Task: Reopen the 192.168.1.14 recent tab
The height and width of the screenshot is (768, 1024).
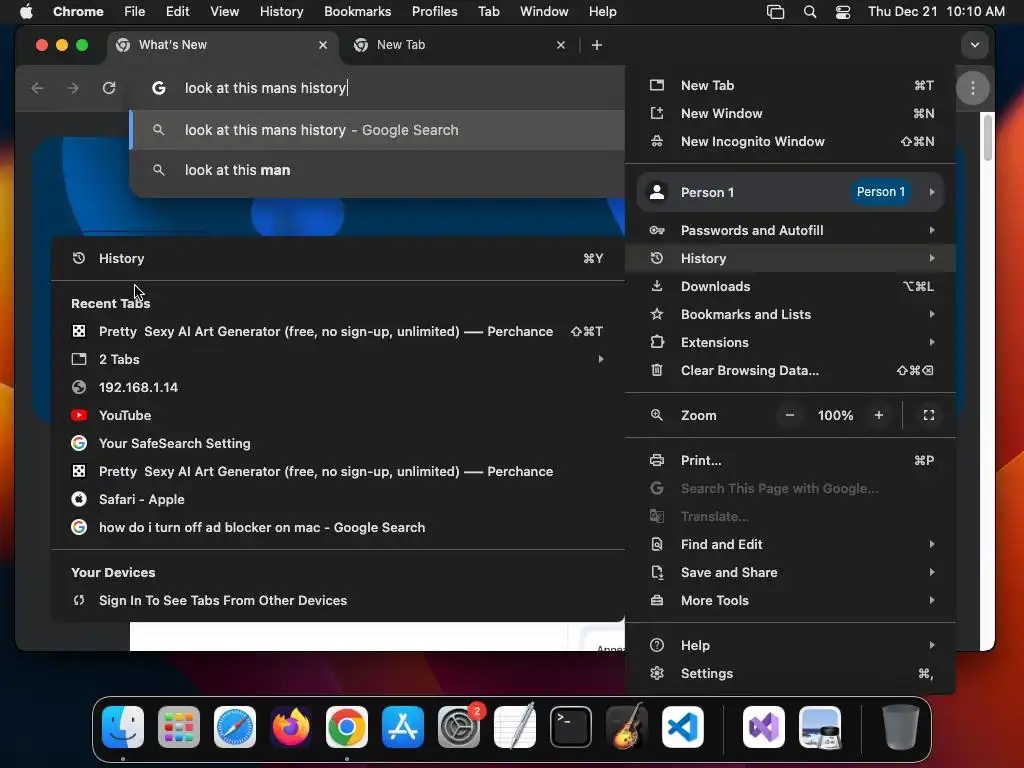Action: point(338,388)
